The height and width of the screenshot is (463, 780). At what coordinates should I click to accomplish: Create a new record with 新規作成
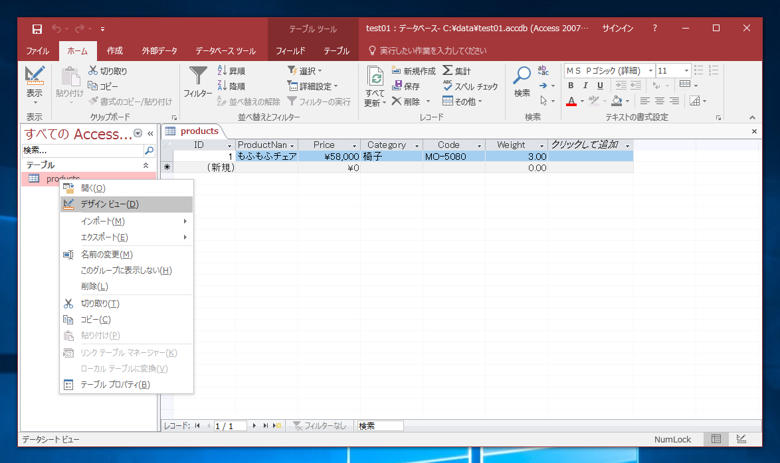tap(414, 71)
